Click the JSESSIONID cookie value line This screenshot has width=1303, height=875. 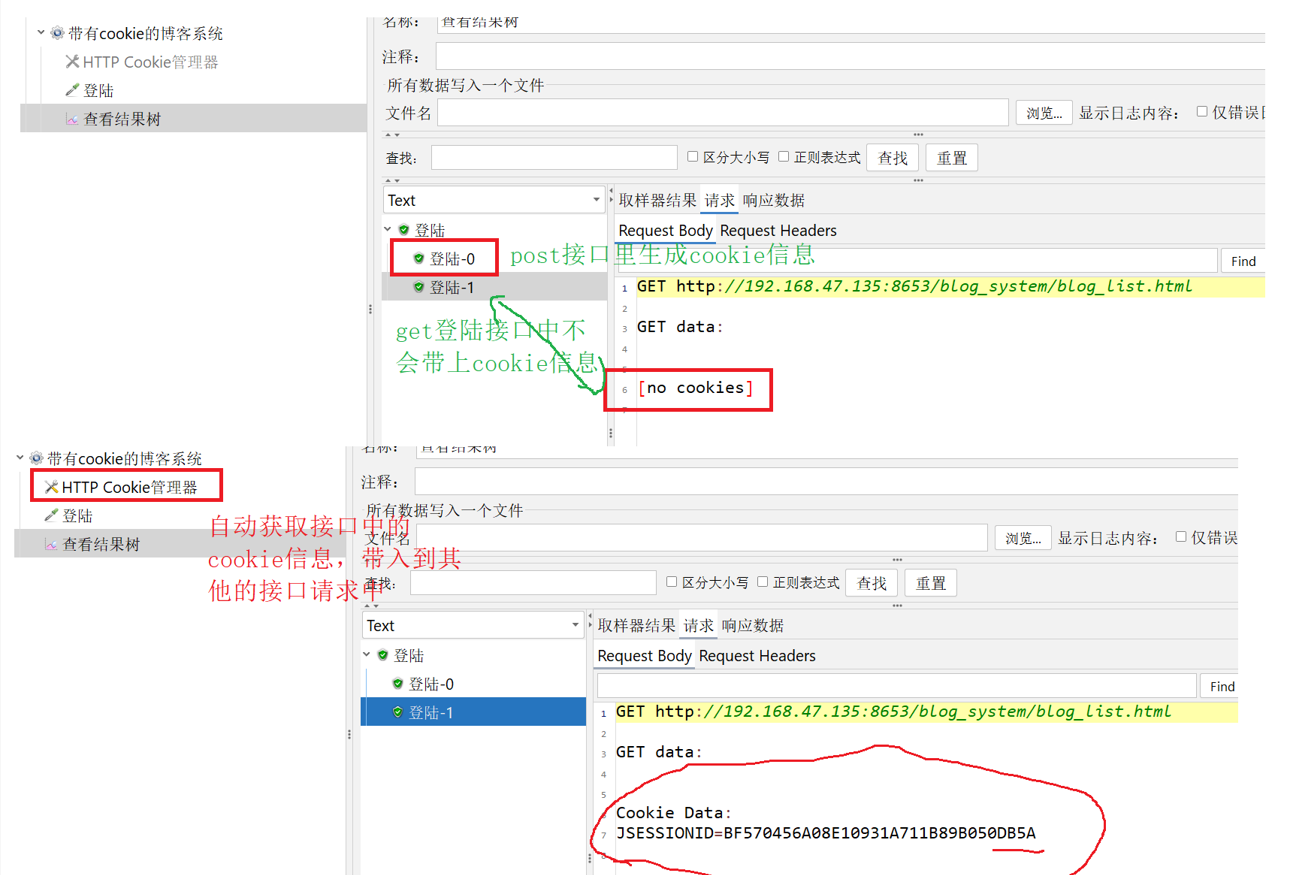[826, 833]
